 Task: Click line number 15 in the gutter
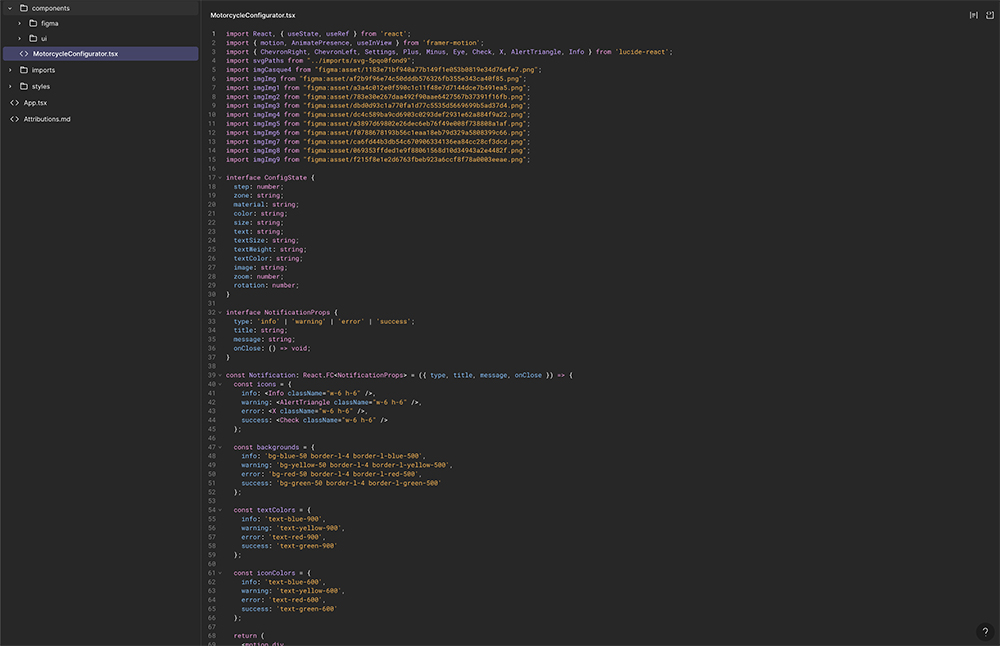point(212,159)
